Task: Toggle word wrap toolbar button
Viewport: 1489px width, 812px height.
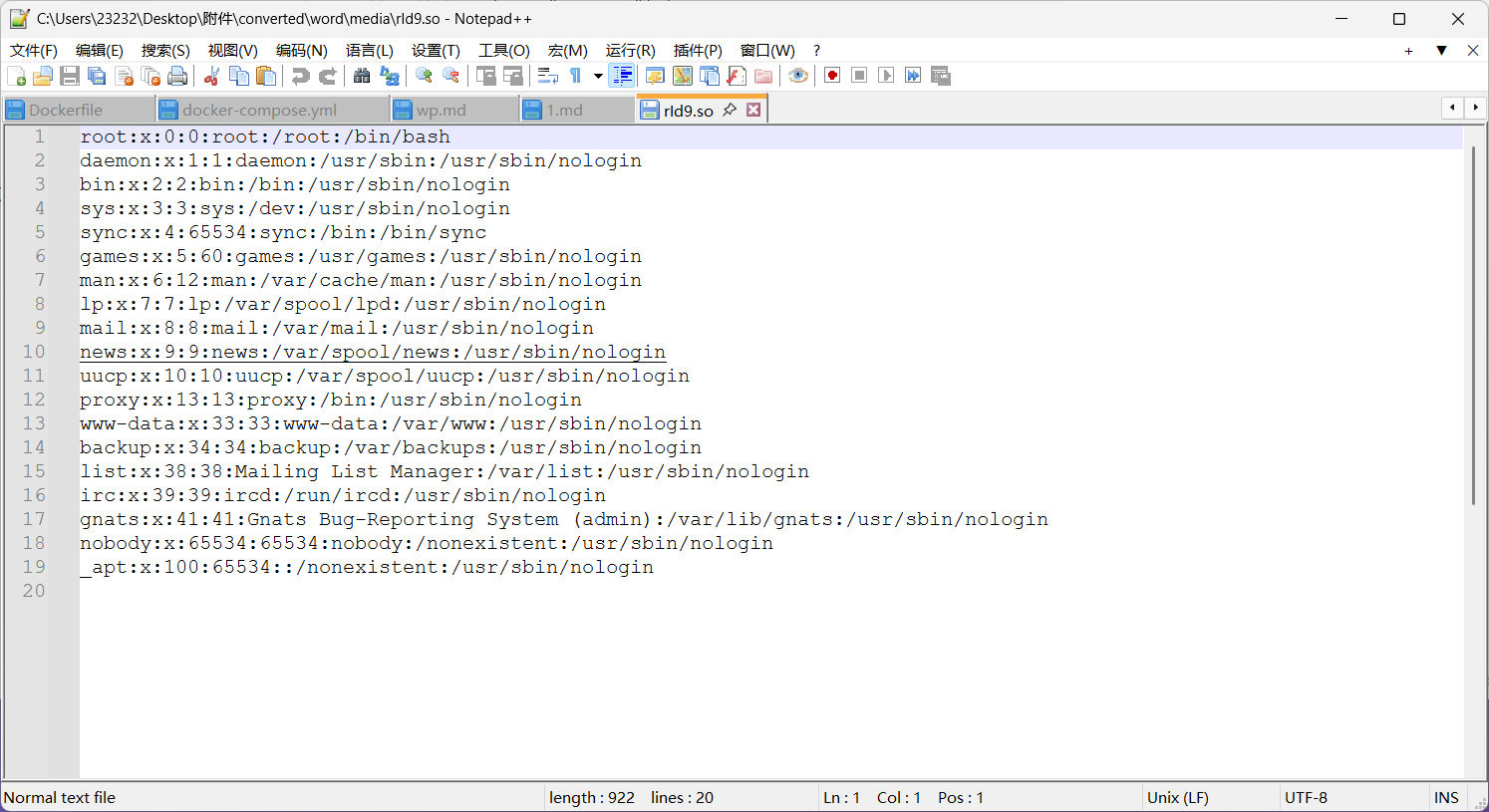Action: [x=547, y=76]
